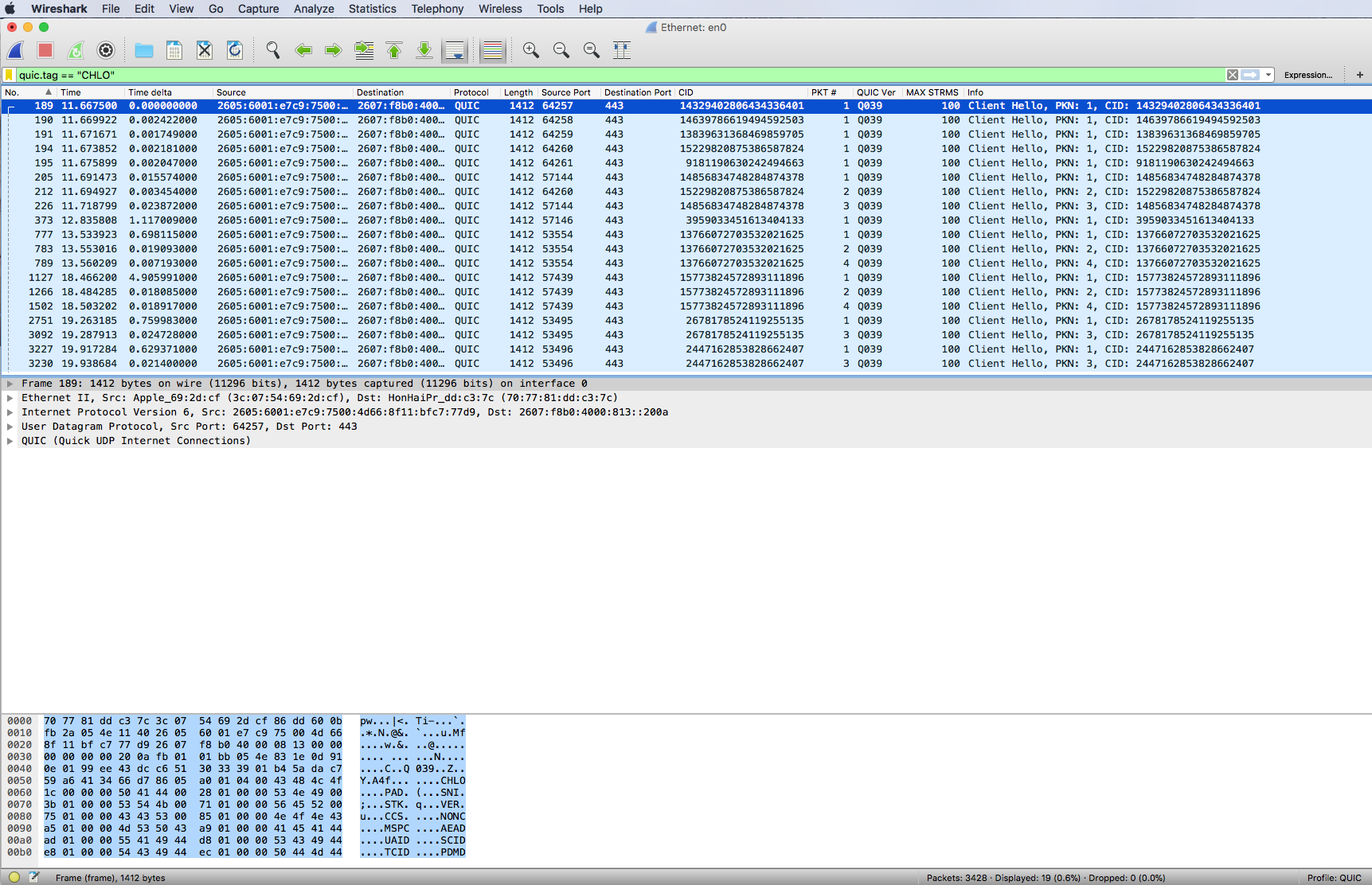Toggle auto-scroll during live capture
The height and width of the screenshot is (885, 1372).
[x=455, y=50]
